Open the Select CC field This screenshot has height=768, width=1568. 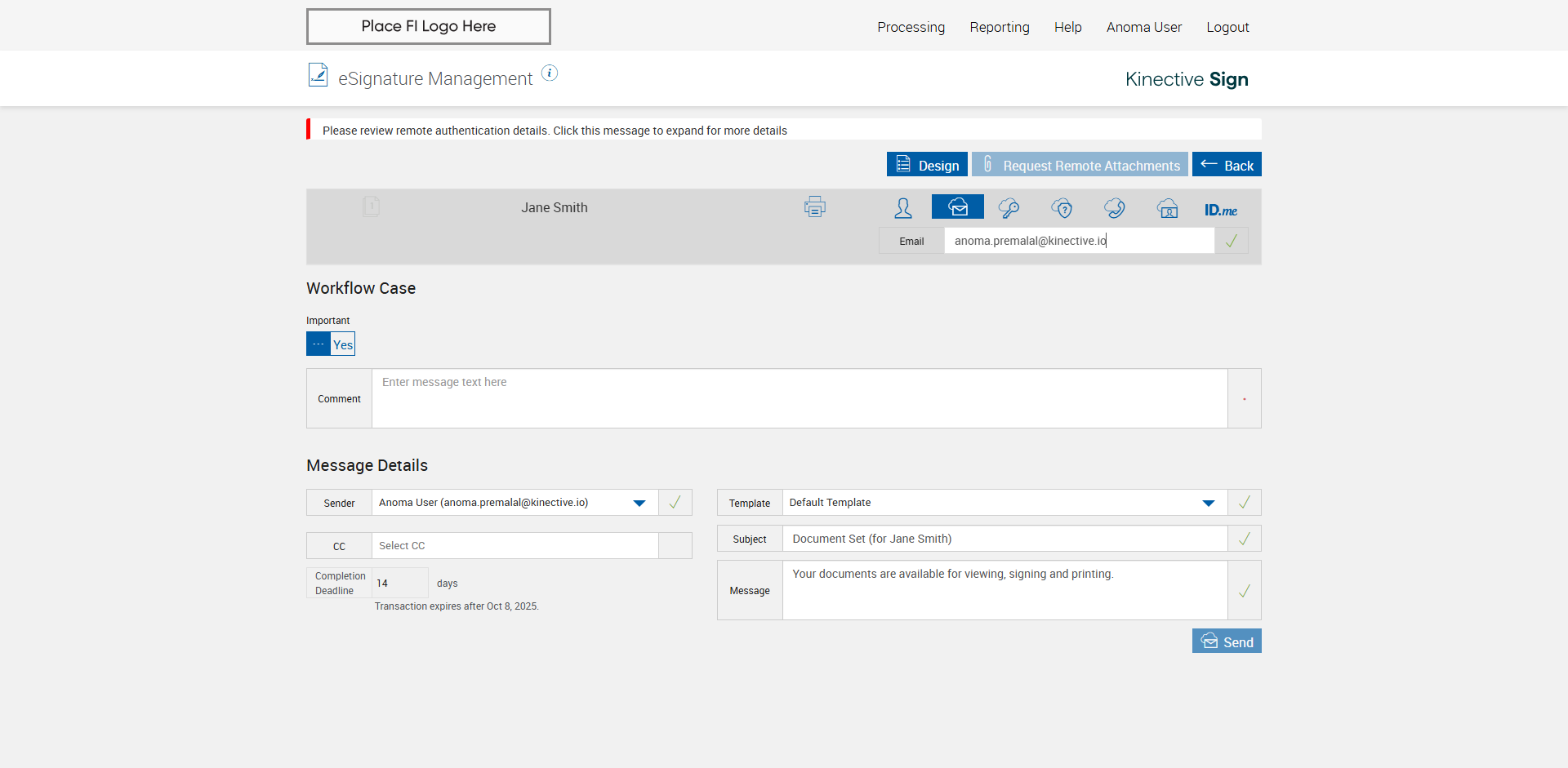[515, 546]
